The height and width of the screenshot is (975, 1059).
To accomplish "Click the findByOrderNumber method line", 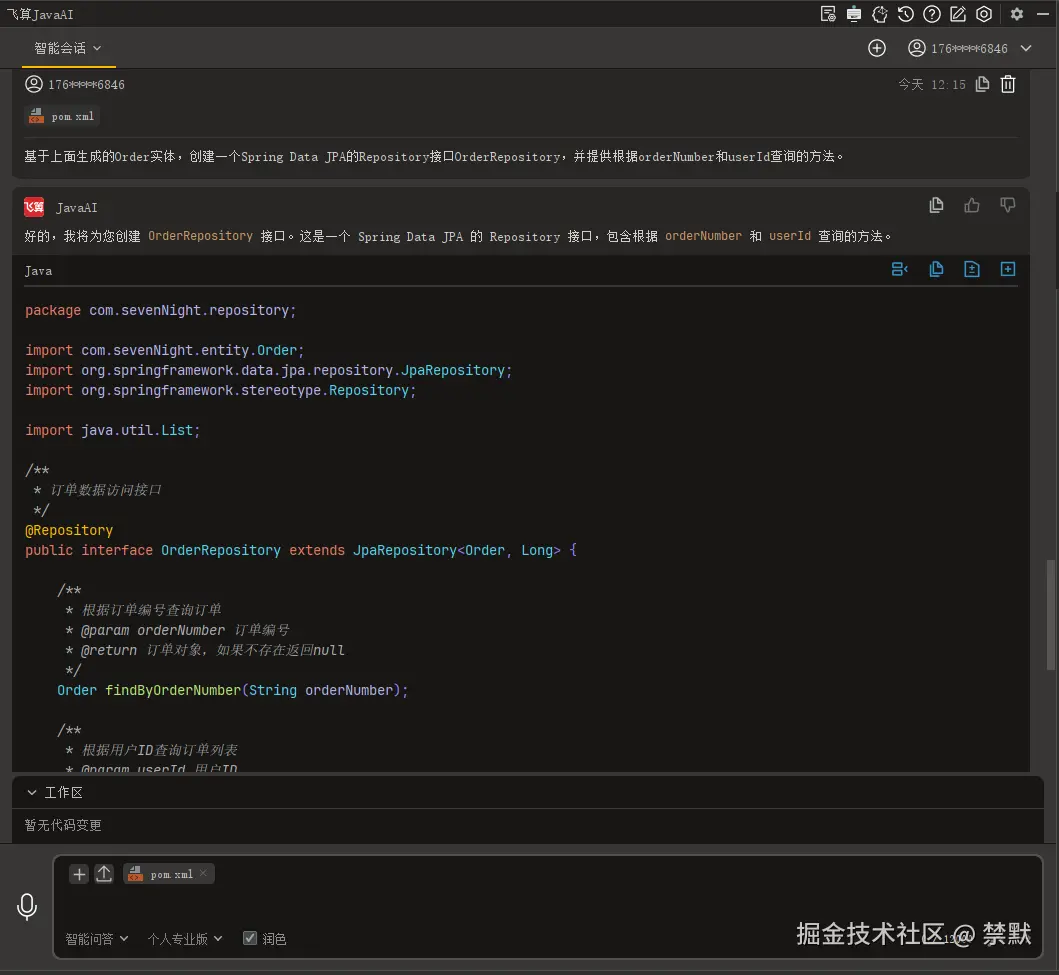I will click(x=232, y=691).
